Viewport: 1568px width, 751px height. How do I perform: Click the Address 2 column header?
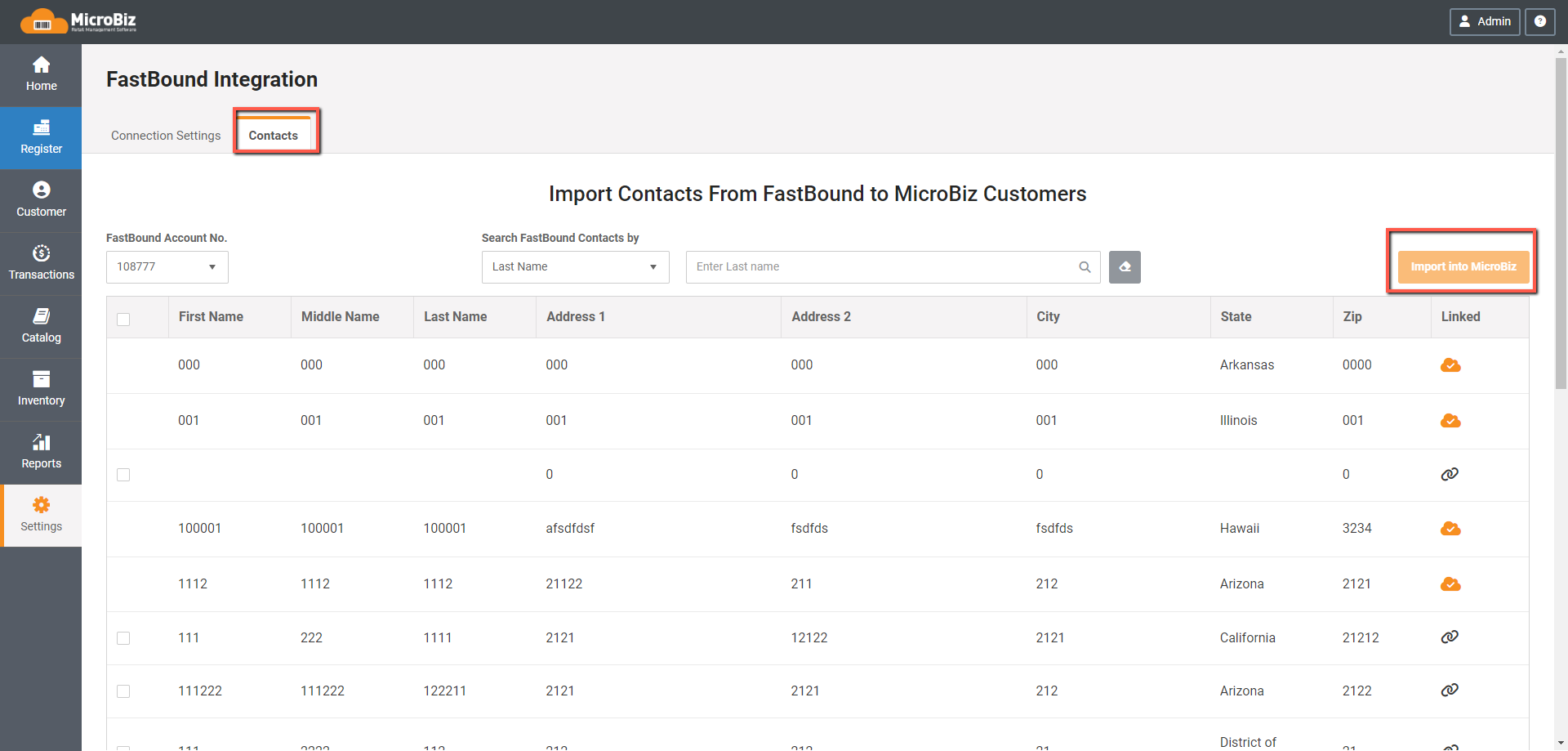click(822, 317)
